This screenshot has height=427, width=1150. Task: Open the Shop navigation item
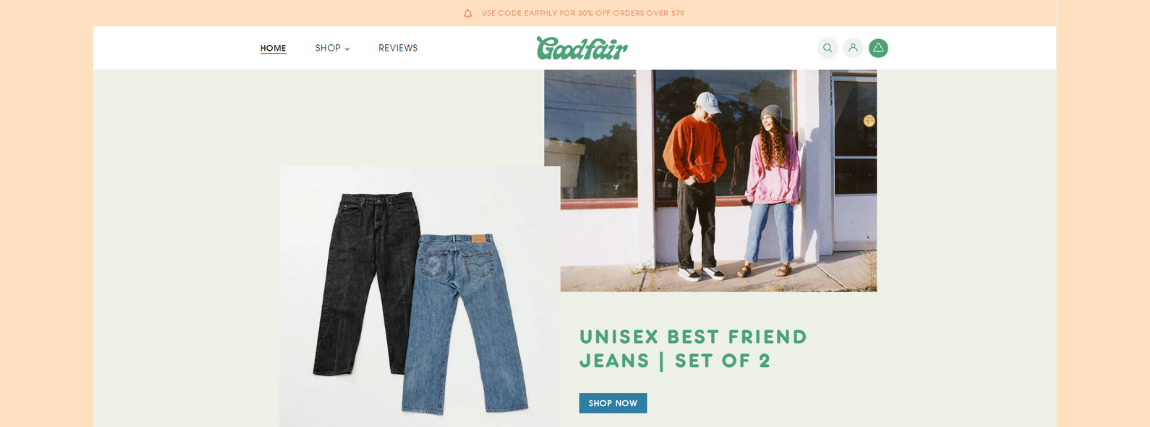(x=328, y=48)
